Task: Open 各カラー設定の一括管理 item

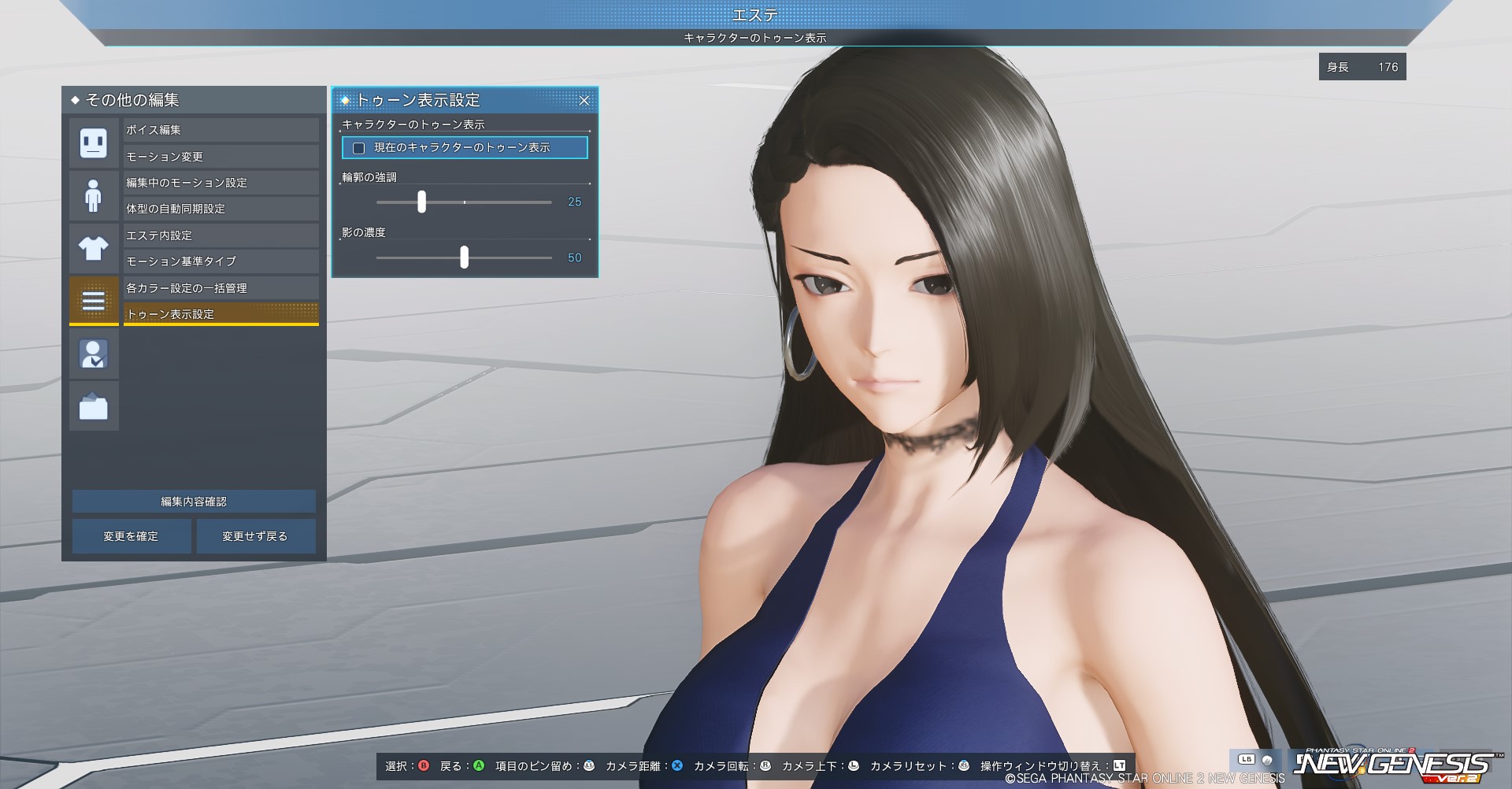Action: tap(221, 288)
